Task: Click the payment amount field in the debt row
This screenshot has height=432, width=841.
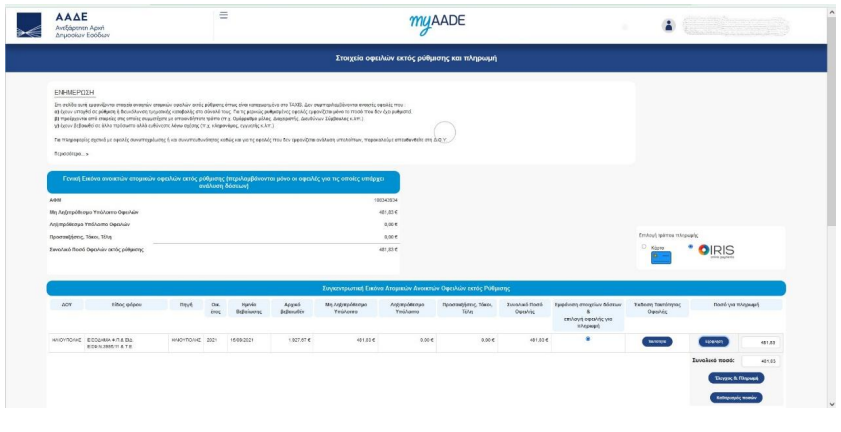Action: 760,341
